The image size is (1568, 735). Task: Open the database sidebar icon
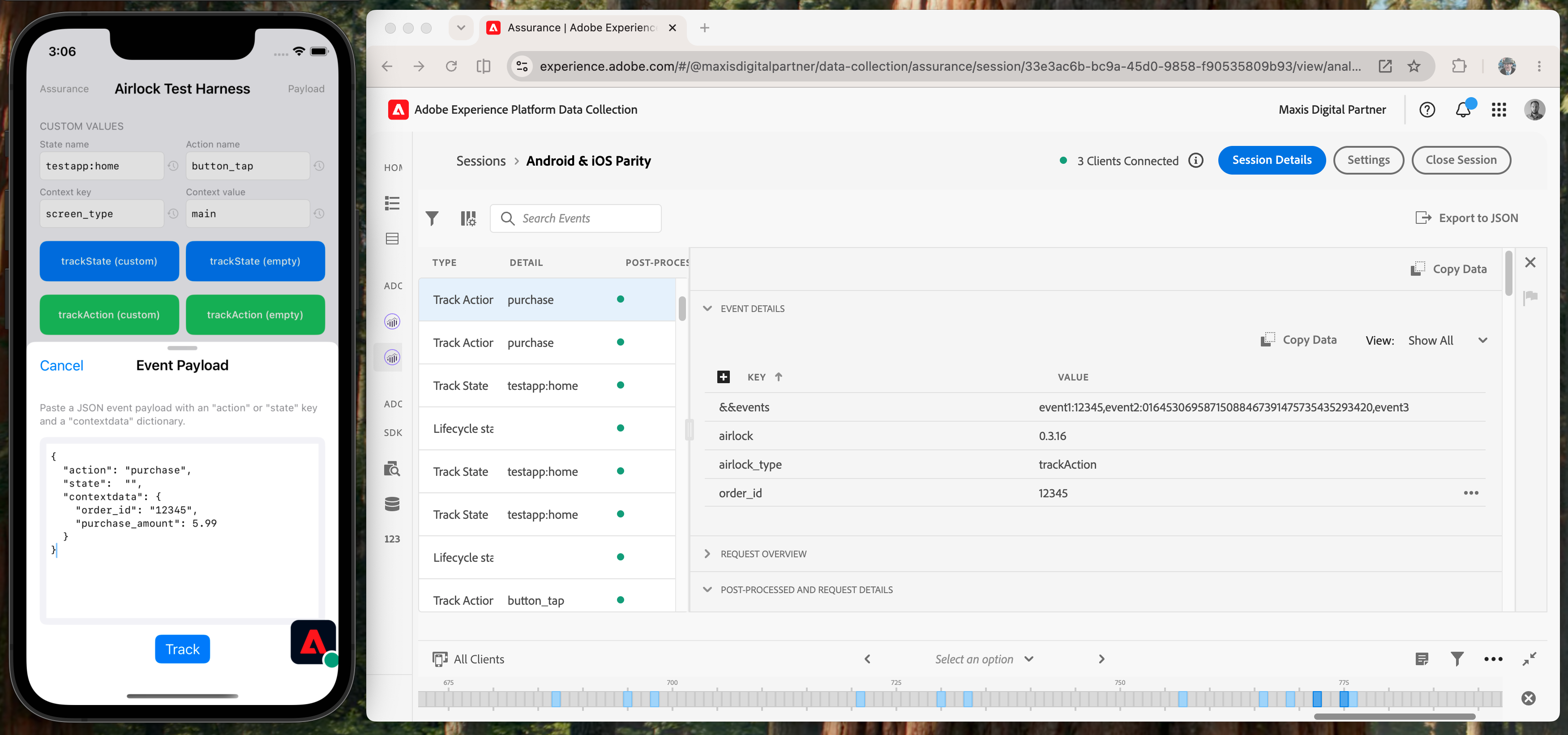(392, 504)
